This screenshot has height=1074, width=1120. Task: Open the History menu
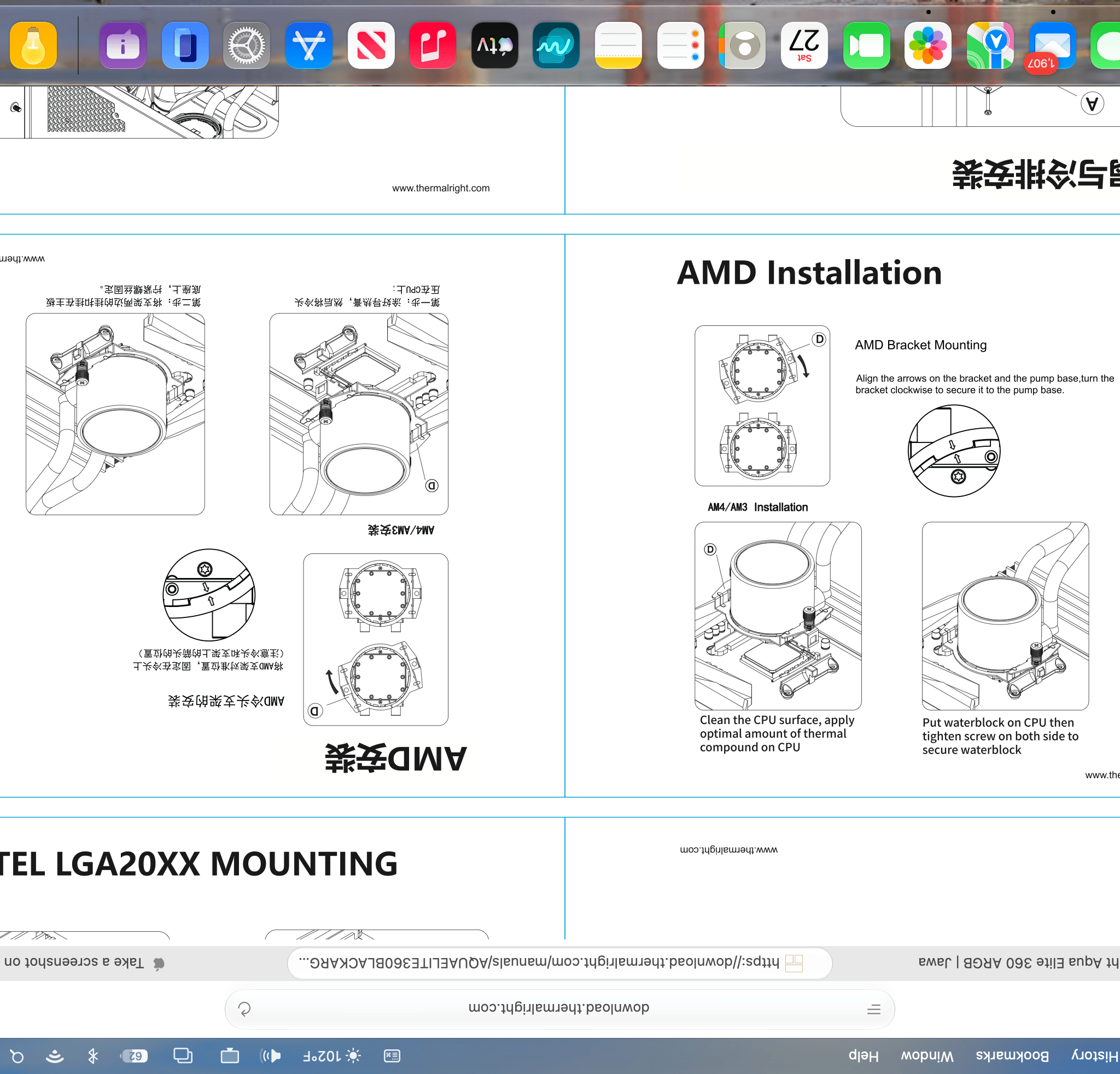click(1095, 1056)
